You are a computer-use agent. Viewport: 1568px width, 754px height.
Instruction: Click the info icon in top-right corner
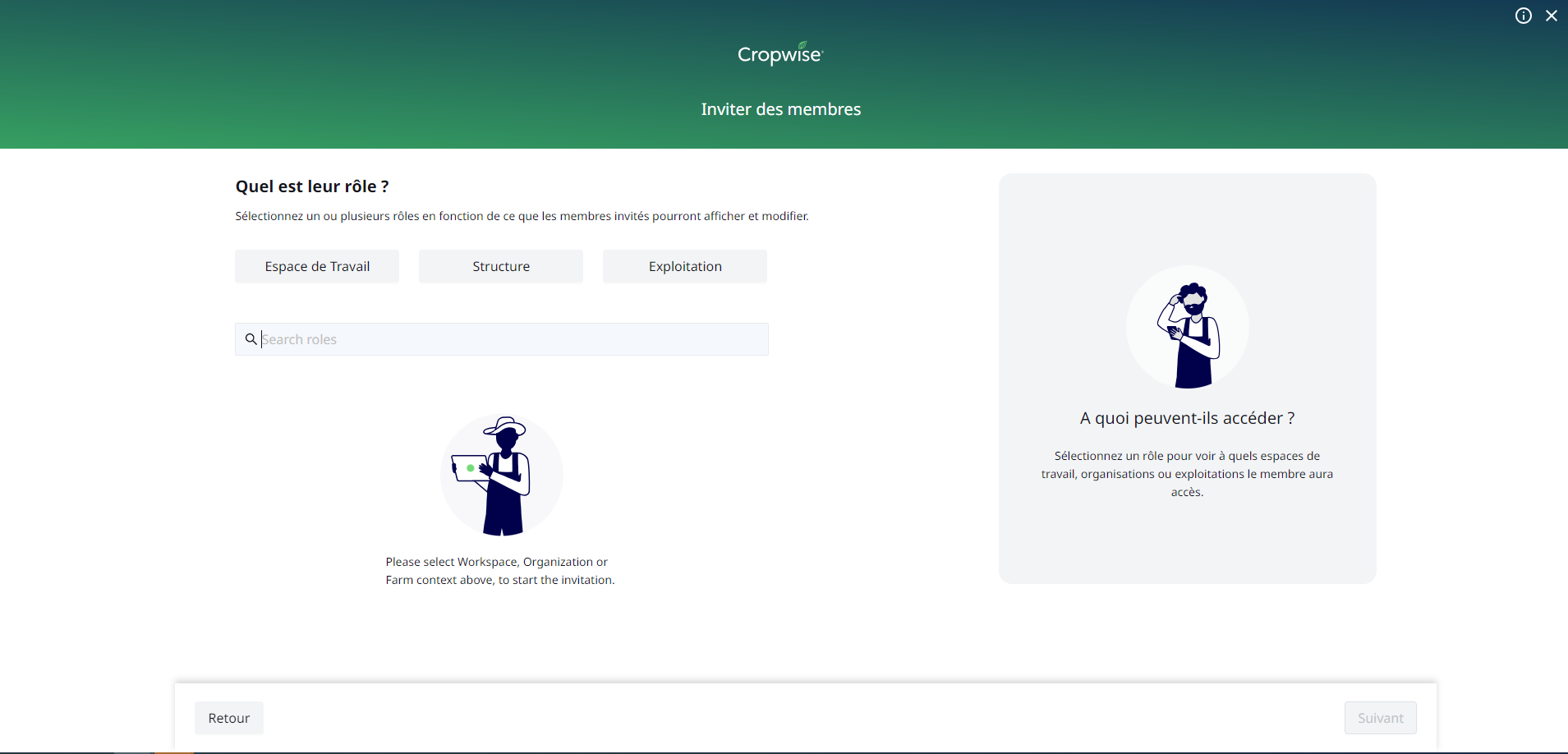pos(1523,16)
